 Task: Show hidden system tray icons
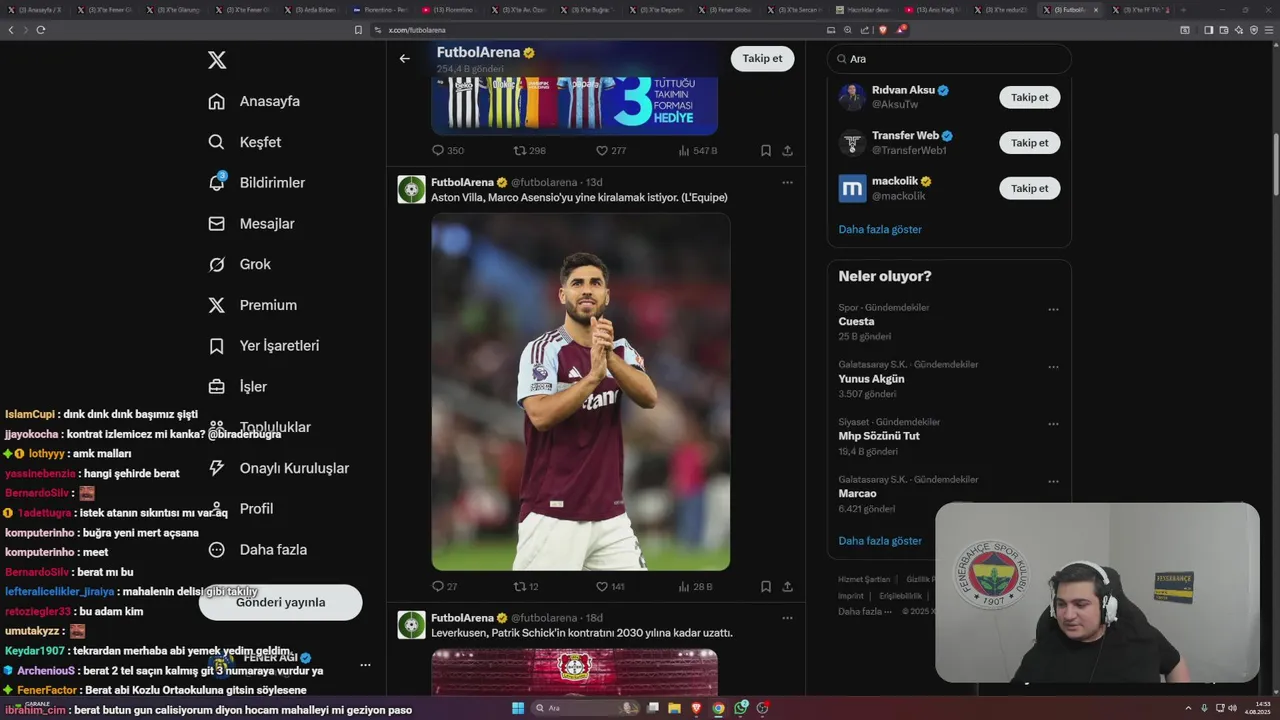[1190, 708]
